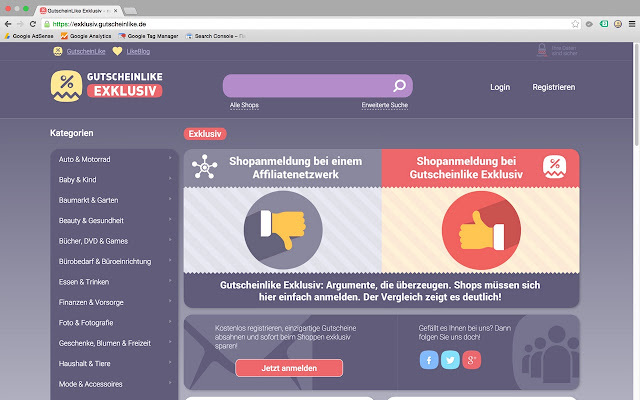Select the GutscheinLike Exklusiv browser tab

point(79,11)
